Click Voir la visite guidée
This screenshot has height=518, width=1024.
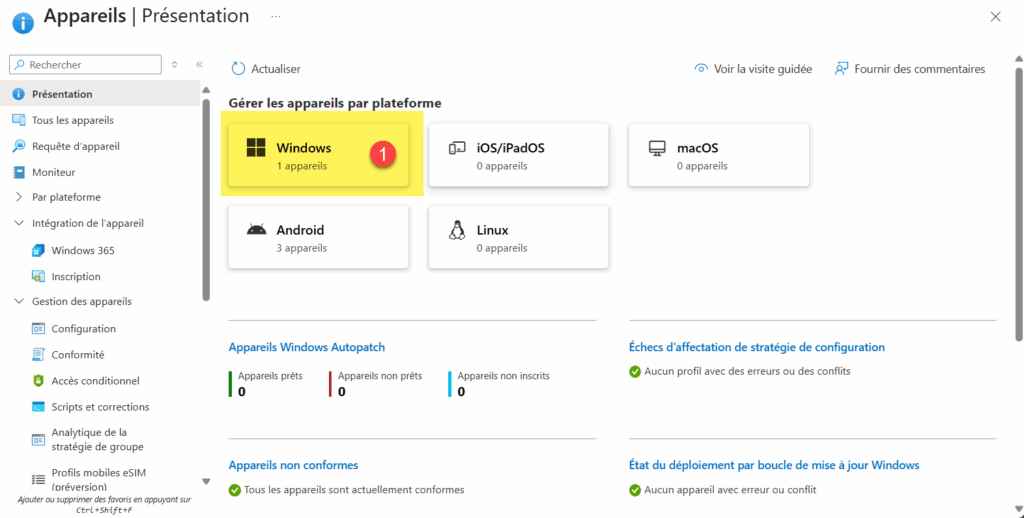point(752,69)
